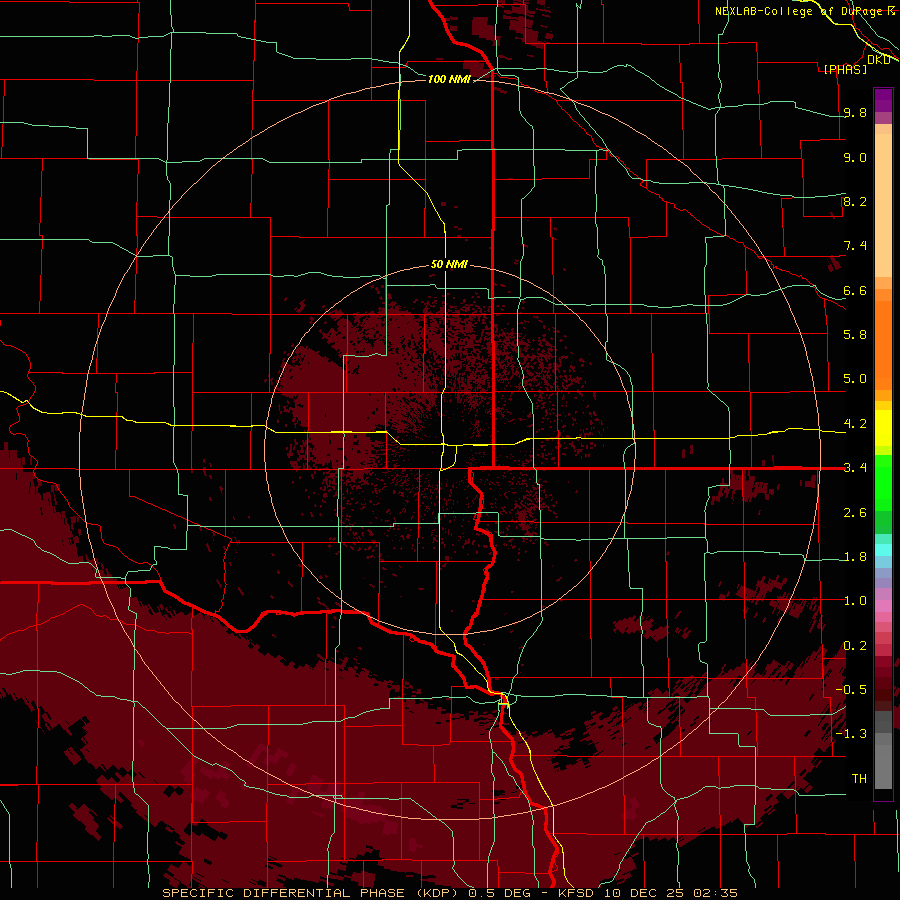Click the 9.8 value on the color scale
The width and height of the screenshot is (900, 900).
pyautogui.click(x=855, y=112)
